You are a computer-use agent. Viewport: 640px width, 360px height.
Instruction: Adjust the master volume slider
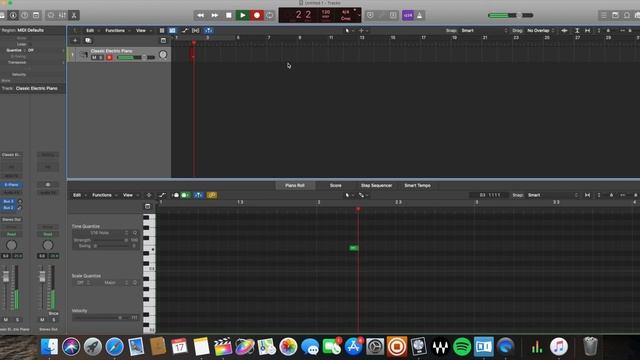point(511,16)
